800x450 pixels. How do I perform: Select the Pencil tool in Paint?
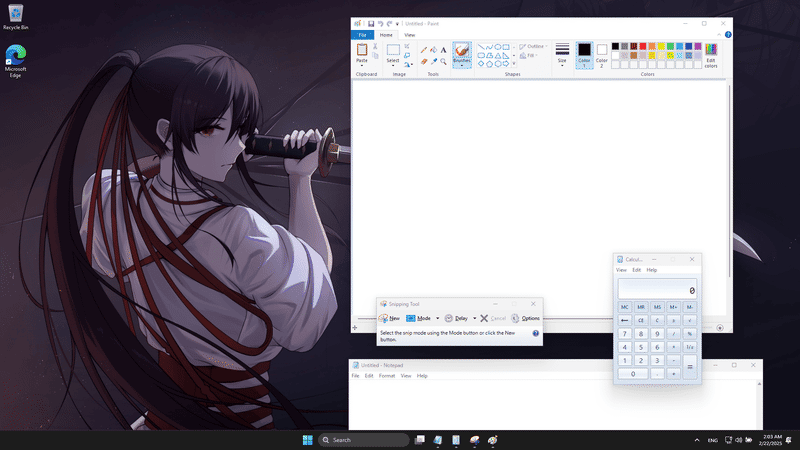point(423,49)
